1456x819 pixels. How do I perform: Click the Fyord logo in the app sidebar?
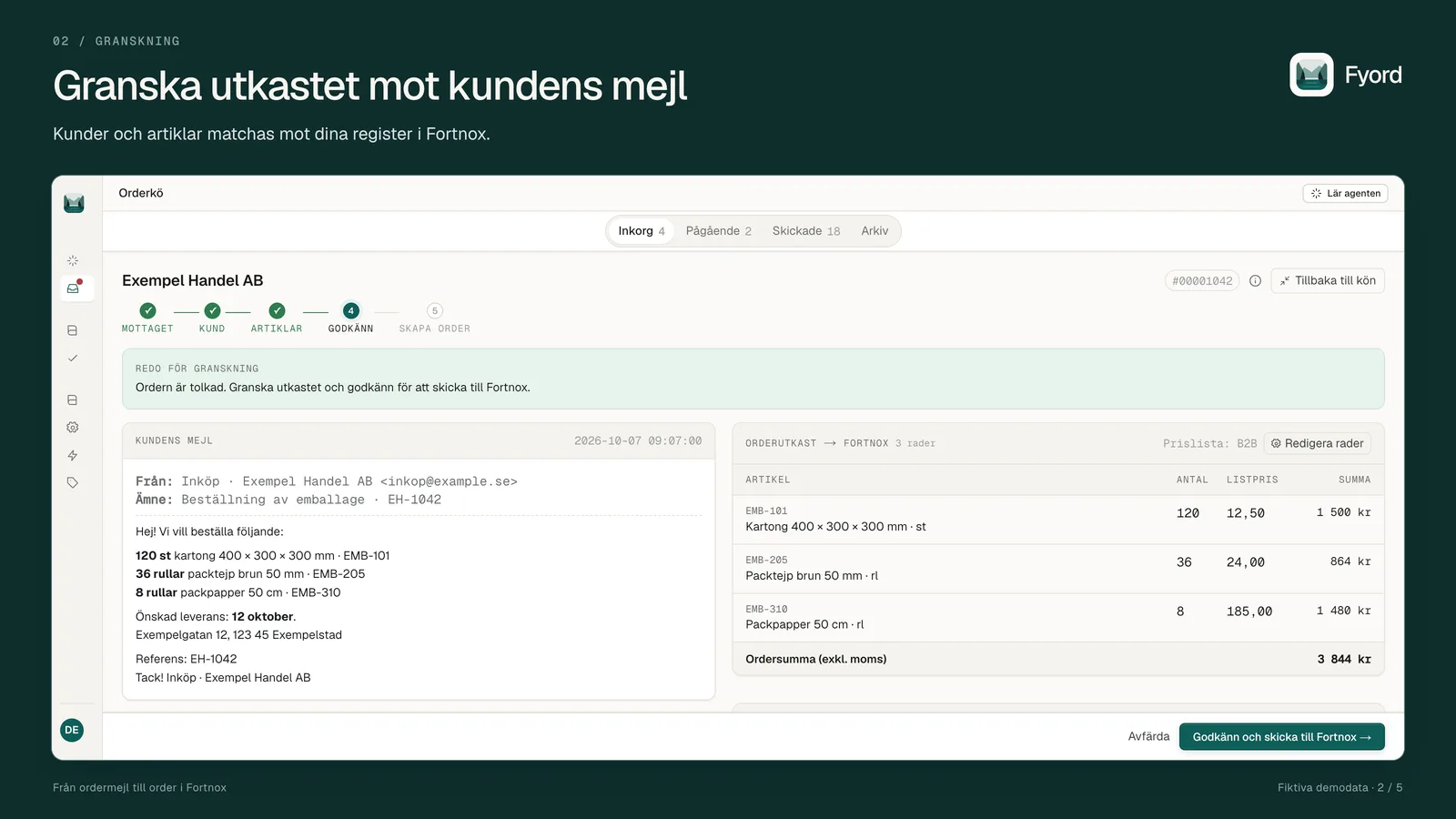click(x=74, y=203)
